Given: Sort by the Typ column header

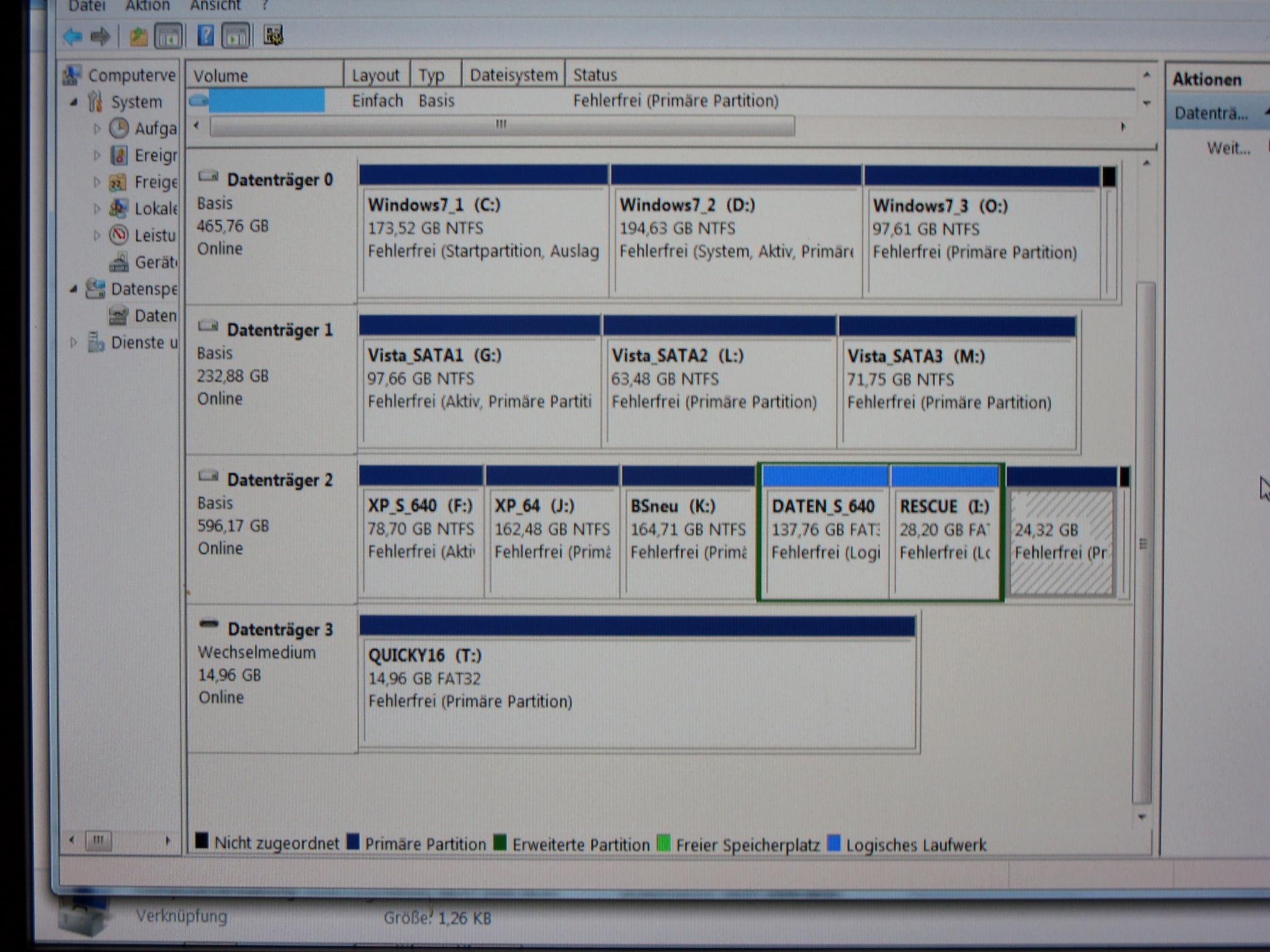Looking at the screenshot, I should click(436, 75).
